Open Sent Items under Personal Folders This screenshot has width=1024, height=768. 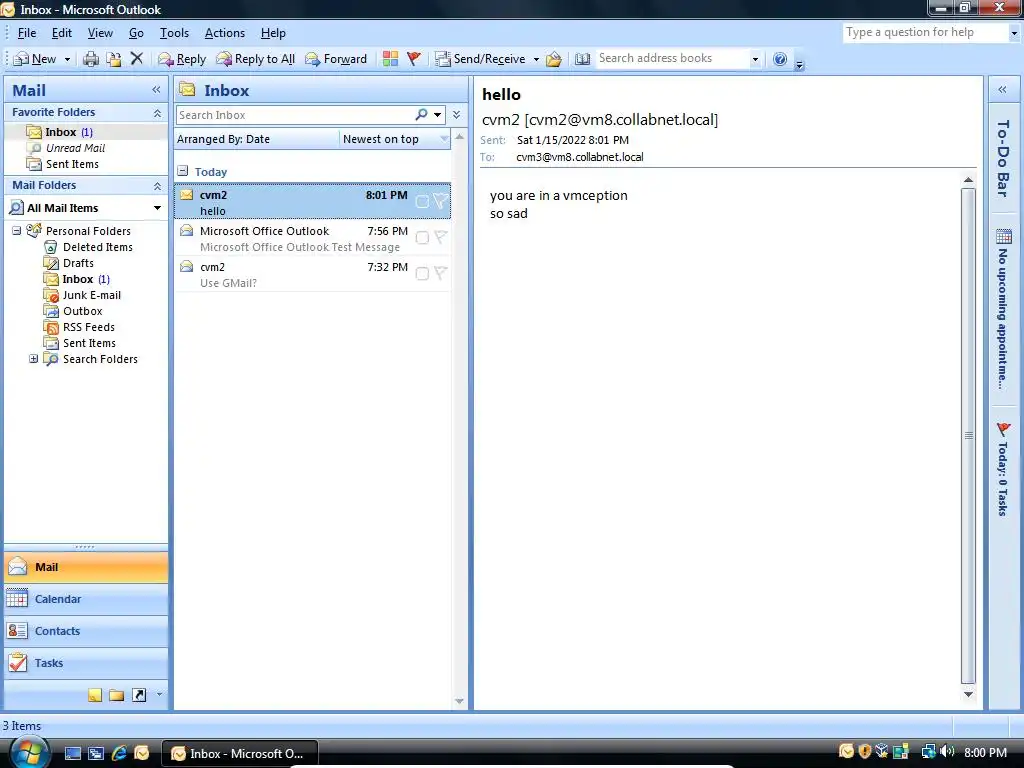click(89, 344)
